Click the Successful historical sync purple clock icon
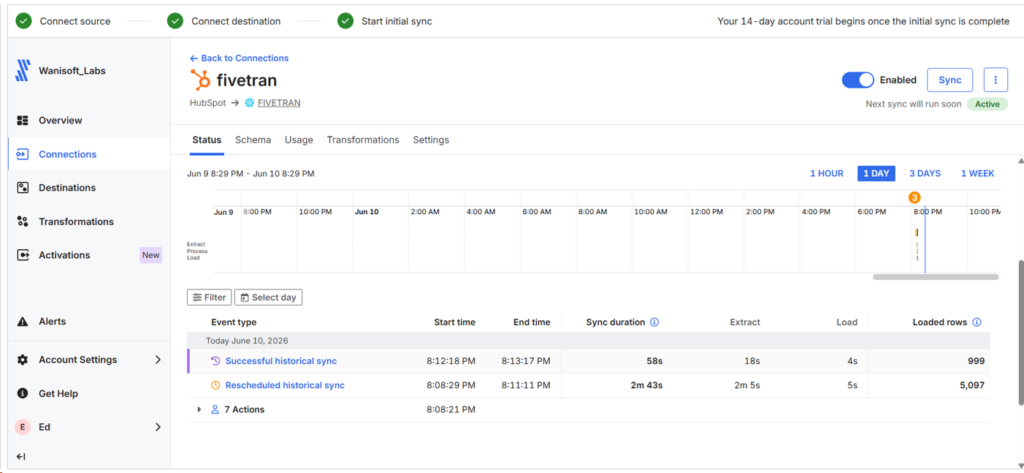Screen dimensions: 1024x473 click(x=216, y=361)
